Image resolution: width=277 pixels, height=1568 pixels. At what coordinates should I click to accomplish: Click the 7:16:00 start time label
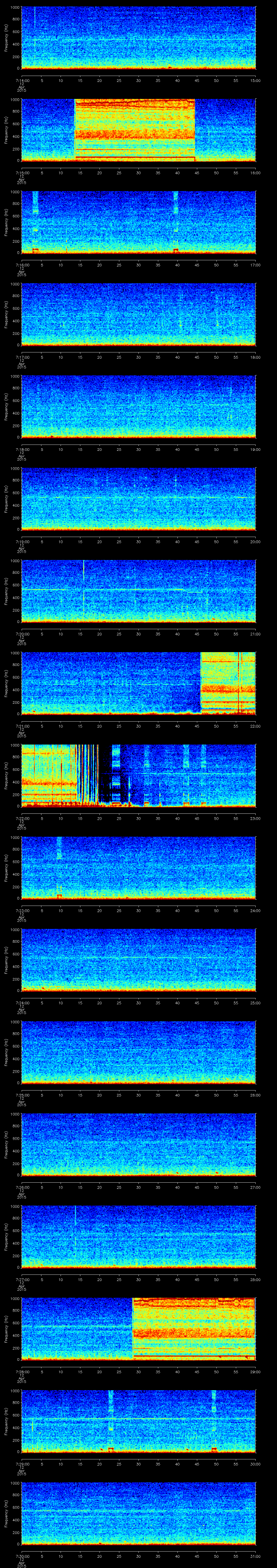coord(22,265)
